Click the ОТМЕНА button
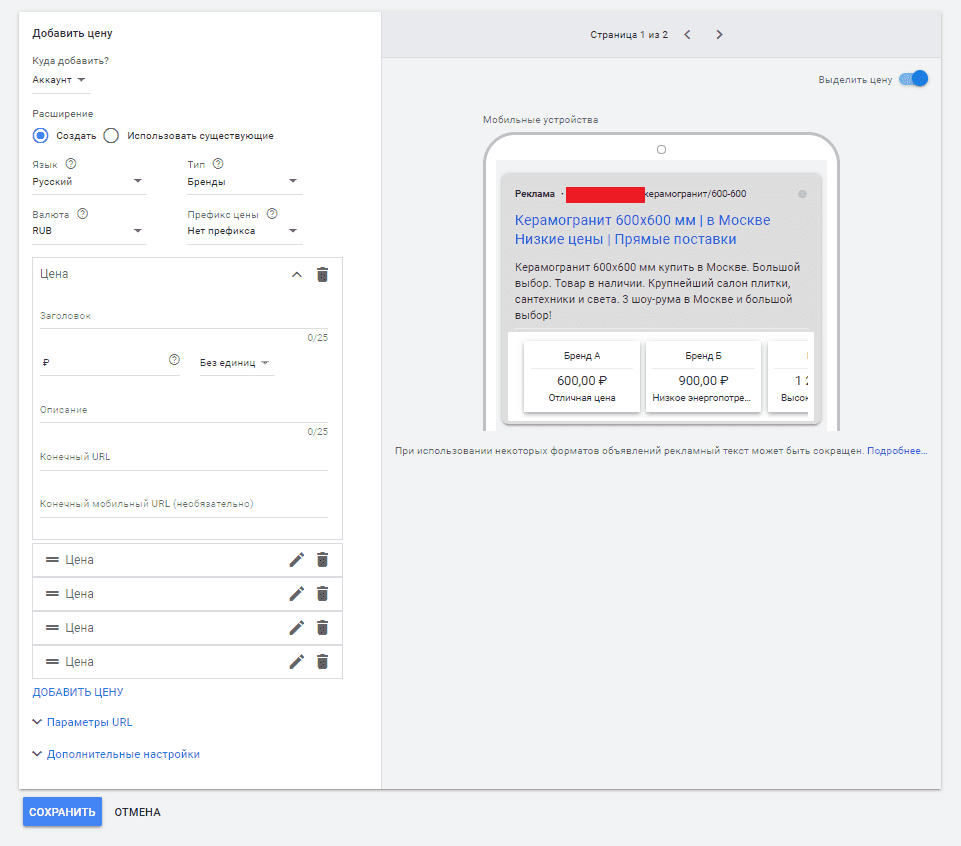The width and height of the screenshot is (961, 846). coord(137,812)
